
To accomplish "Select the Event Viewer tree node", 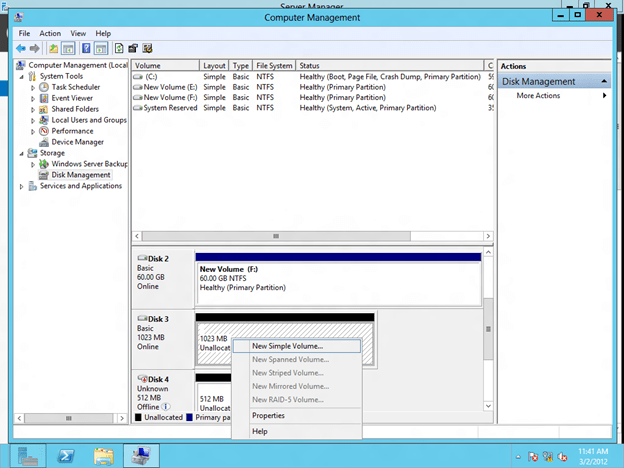I will [73, 98].
